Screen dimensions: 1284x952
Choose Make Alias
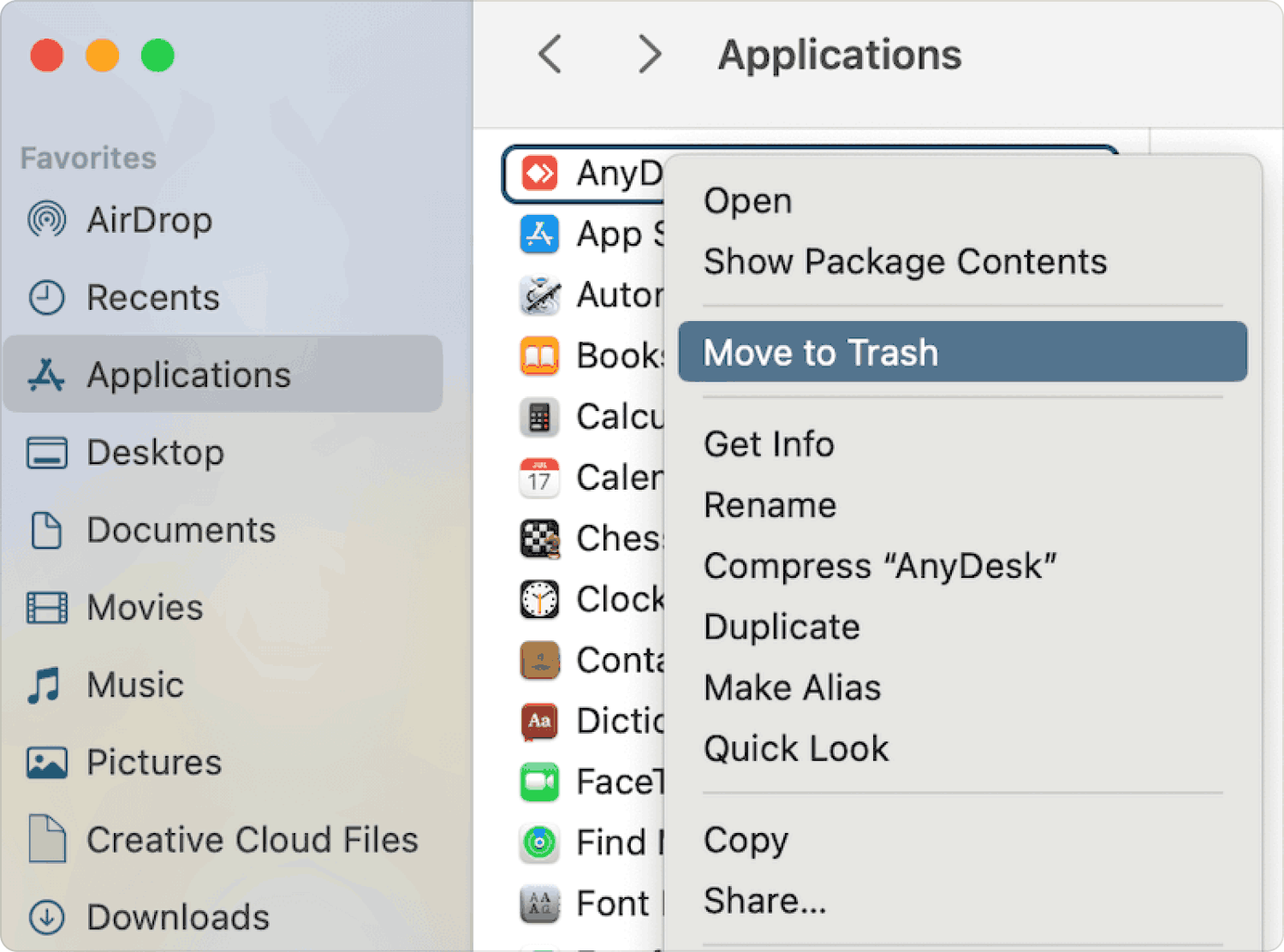click(962, 687)
